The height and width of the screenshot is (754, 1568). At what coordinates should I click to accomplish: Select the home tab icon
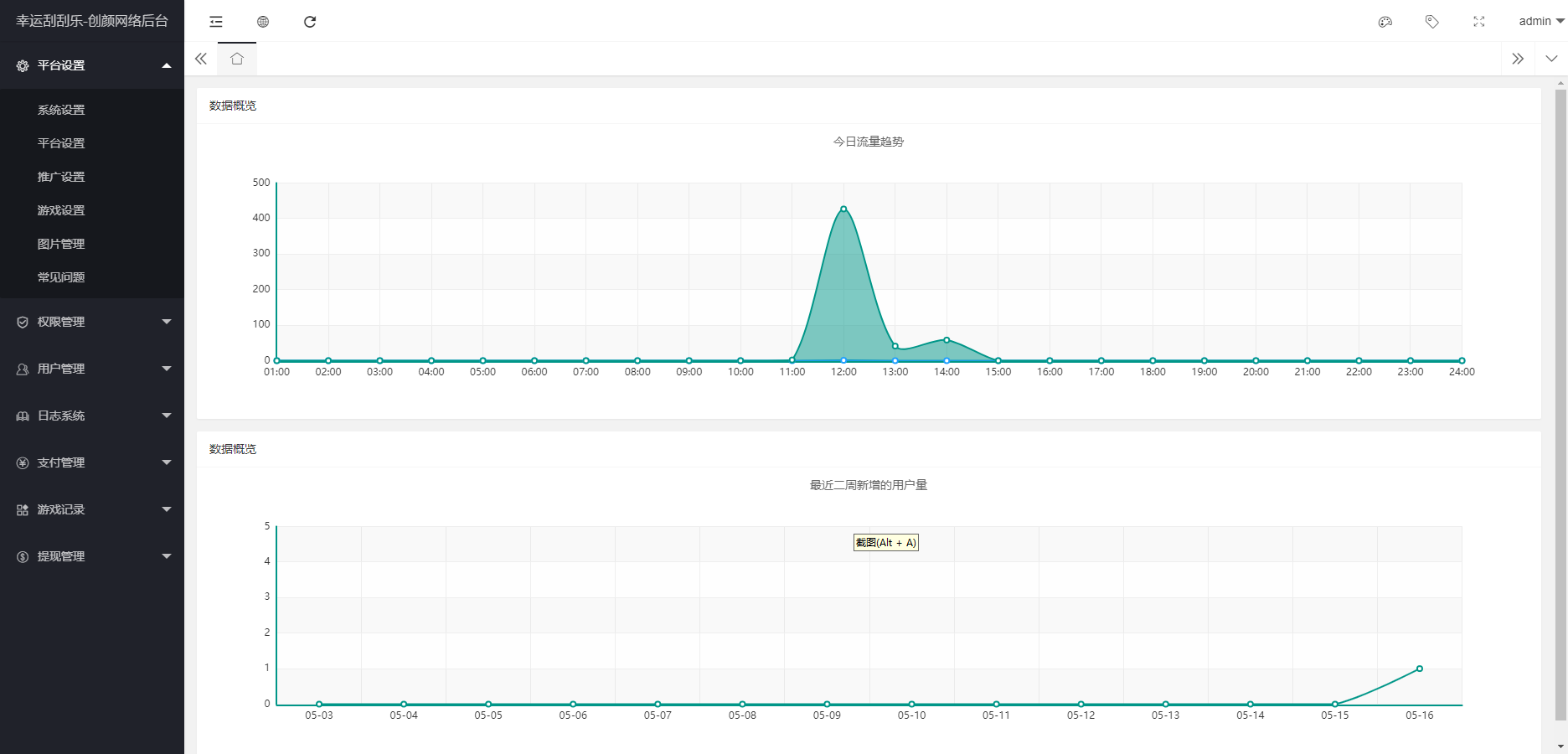[x=237, y=59]
